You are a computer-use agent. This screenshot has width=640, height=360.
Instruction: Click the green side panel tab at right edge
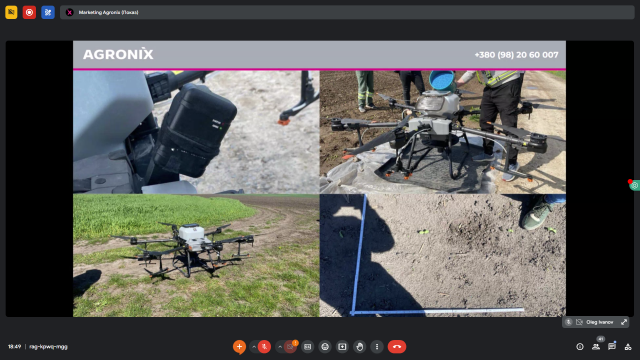click(634, 185)
